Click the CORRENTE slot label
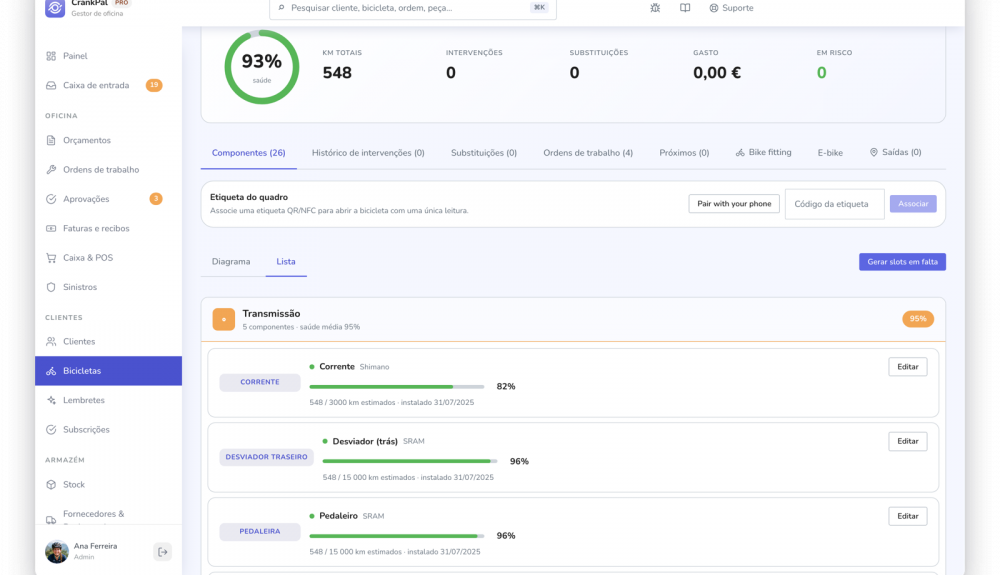The width and height of the screenshot is (1000, 575). [260, 382]
